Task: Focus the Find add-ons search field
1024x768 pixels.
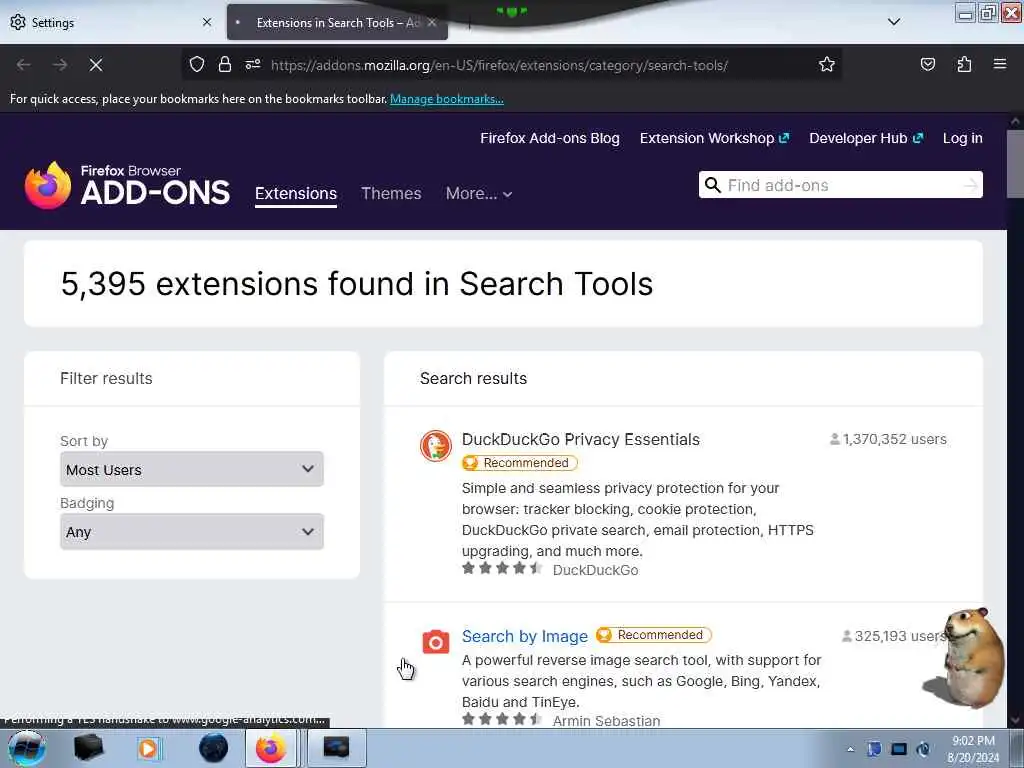Action: tap(840, 185)
